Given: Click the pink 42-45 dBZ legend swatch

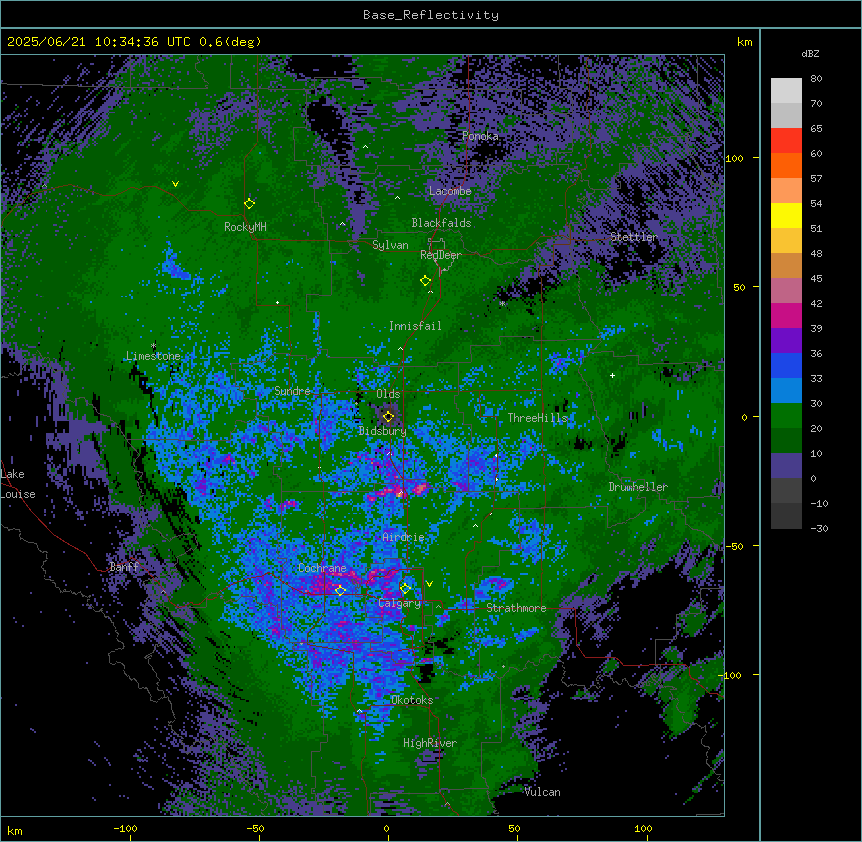Looking at the screenshot, I should click(x=786, y=291).
